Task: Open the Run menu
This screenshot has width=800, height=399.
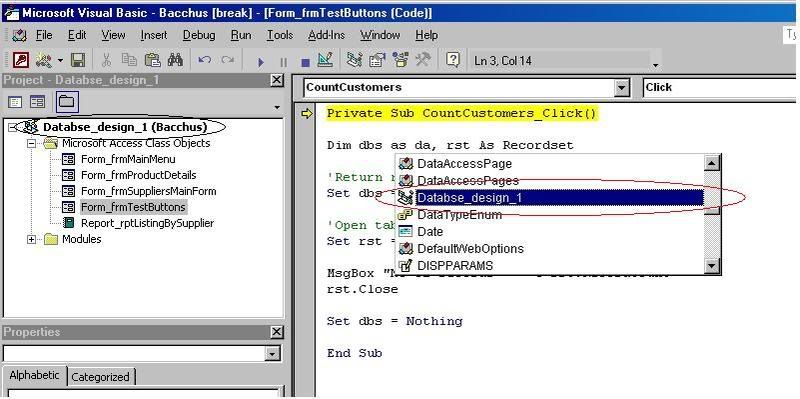Action: [241, 35]
